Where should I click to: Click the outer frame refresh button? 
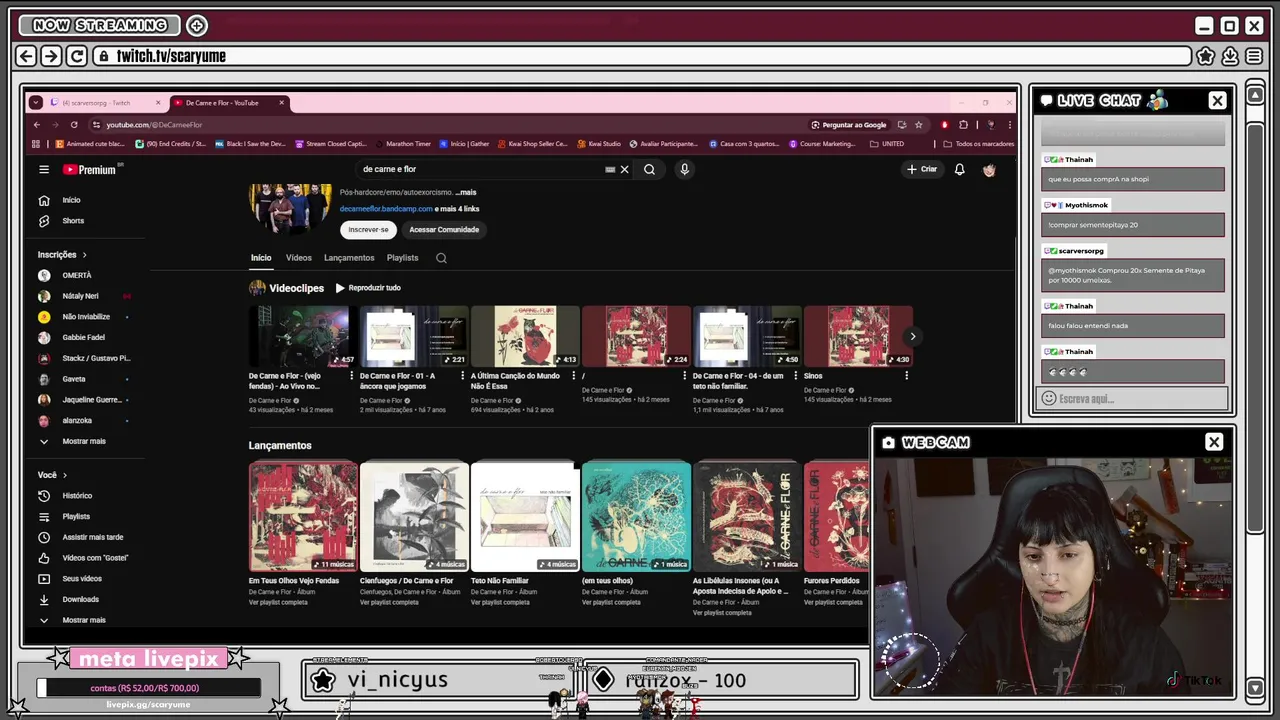[x=77, y=57]
